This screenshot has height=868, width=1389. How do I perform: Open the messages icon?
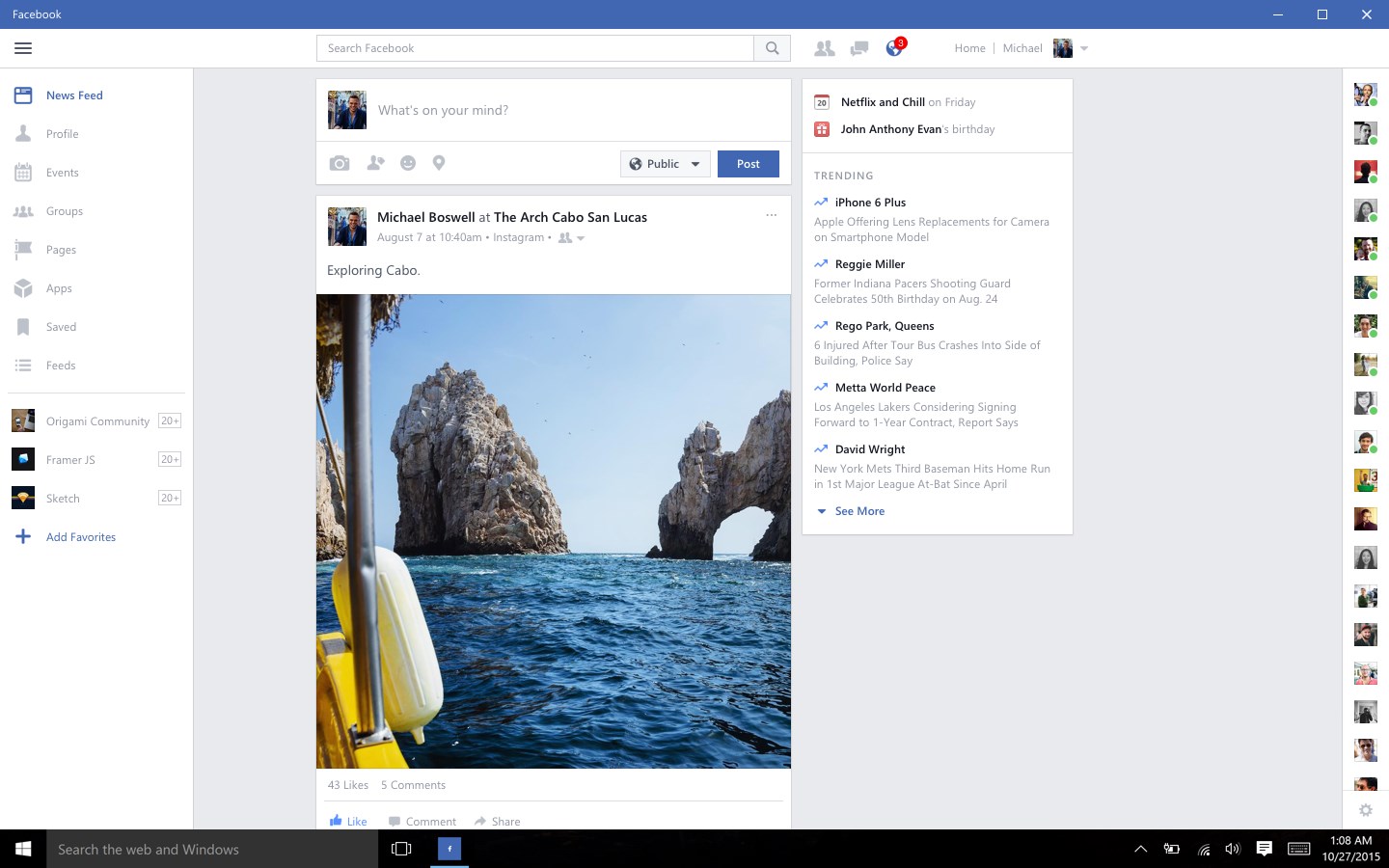(x=858, y=48)
